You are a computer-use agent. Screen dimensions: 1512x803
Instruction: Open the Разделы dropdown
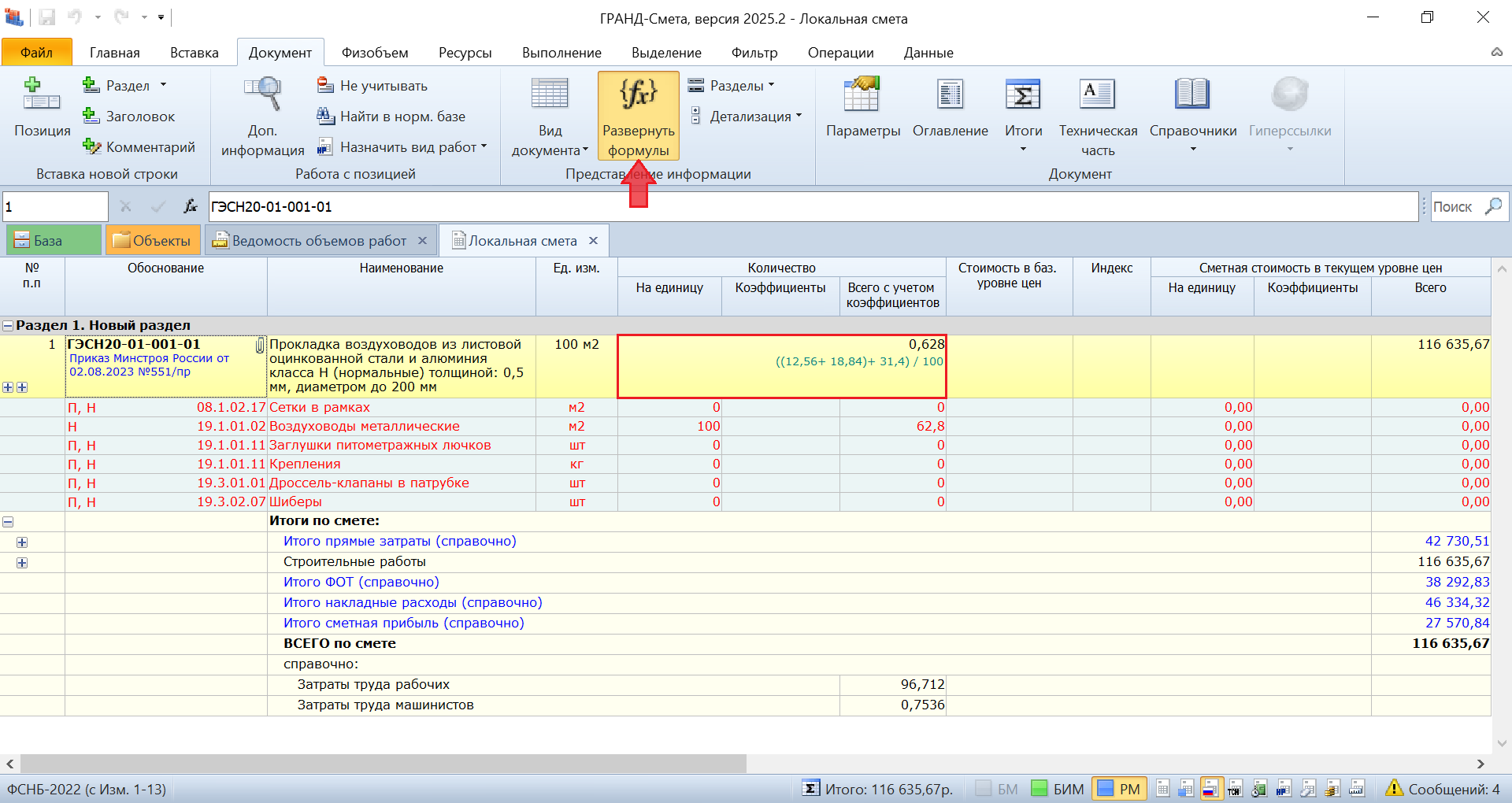772,85
